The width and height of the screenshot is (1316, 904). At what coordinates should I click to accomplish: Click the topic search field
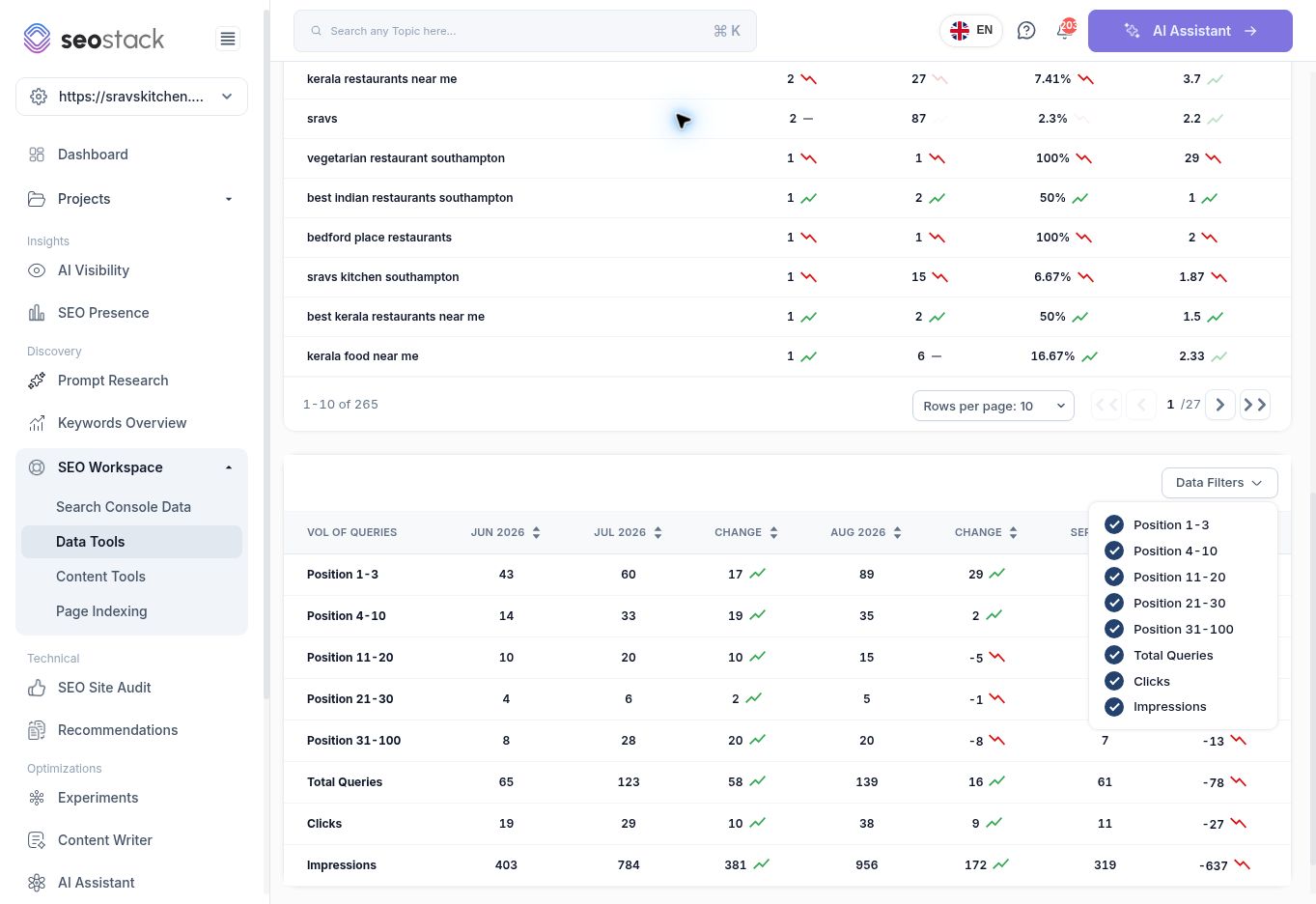525,31
